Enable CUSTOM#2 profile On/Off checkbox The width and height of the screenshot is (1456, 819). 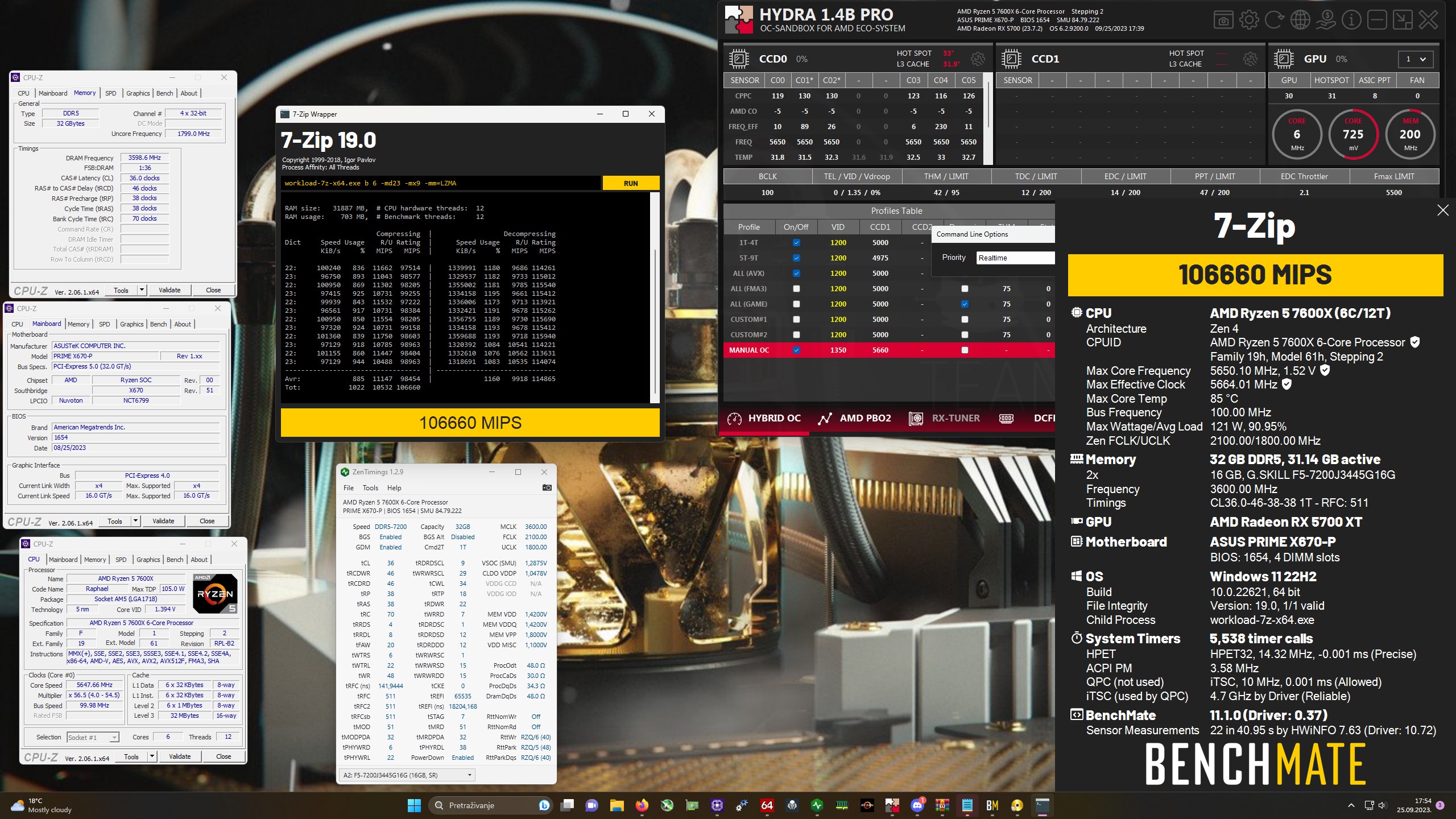pos(796,335)
